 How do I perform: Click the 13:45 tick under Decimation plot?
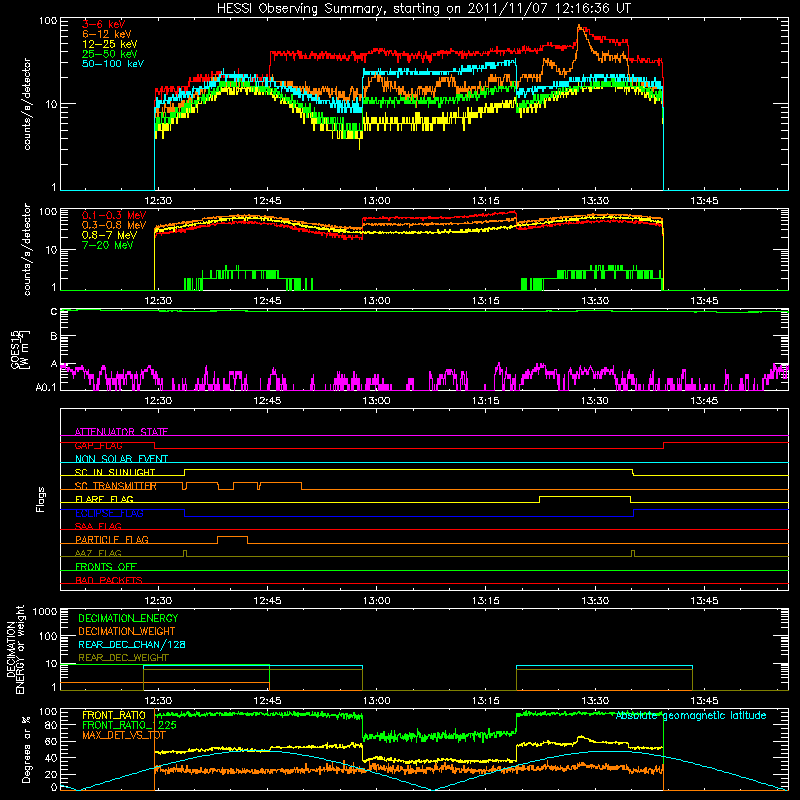(704, 701)
